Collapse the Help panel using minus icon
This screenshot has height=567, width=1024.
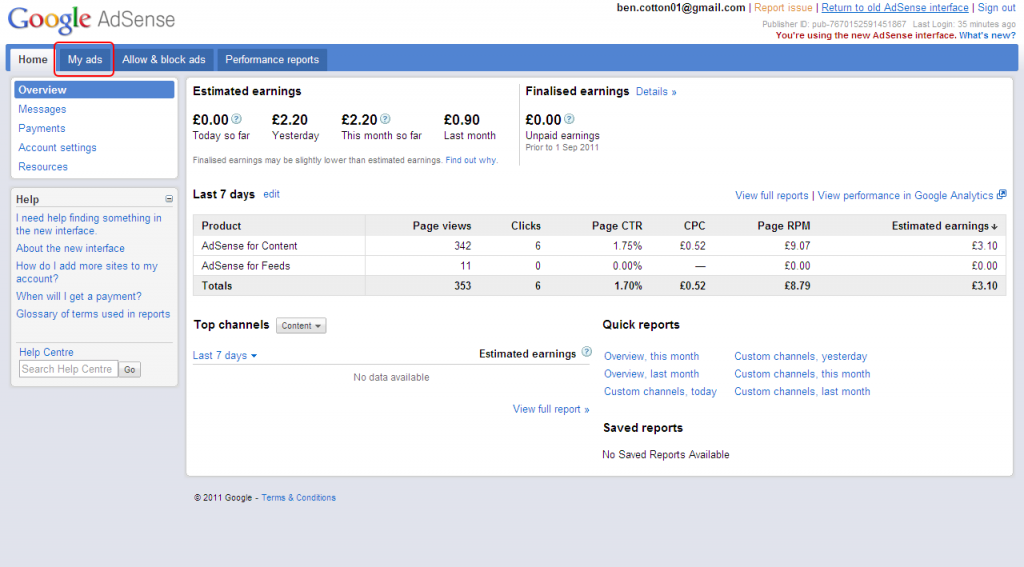point(169,199)
